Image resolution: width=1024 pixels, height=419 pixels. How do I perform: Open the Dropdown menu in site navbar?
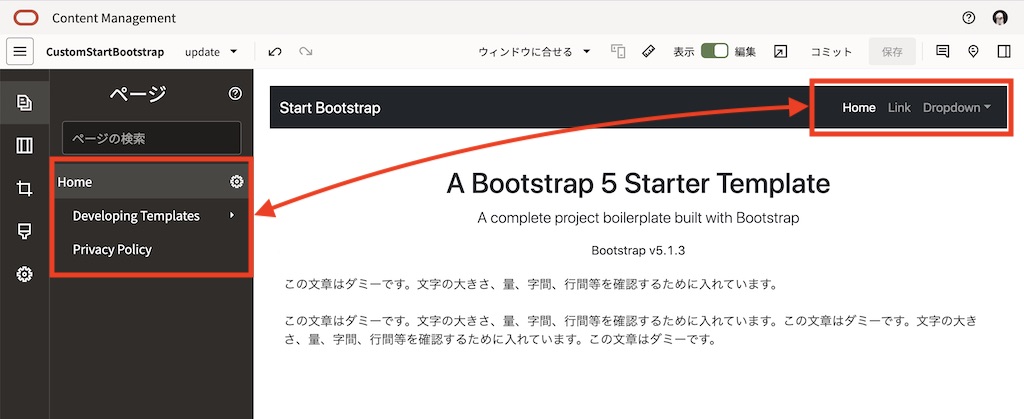tap(957, 108)
